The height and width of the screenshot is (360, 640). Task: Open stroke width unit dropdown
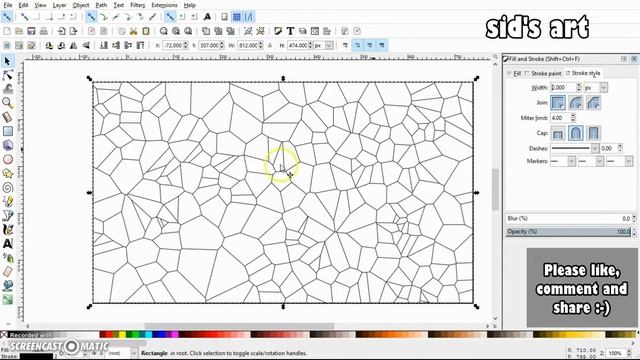[603, 87]
